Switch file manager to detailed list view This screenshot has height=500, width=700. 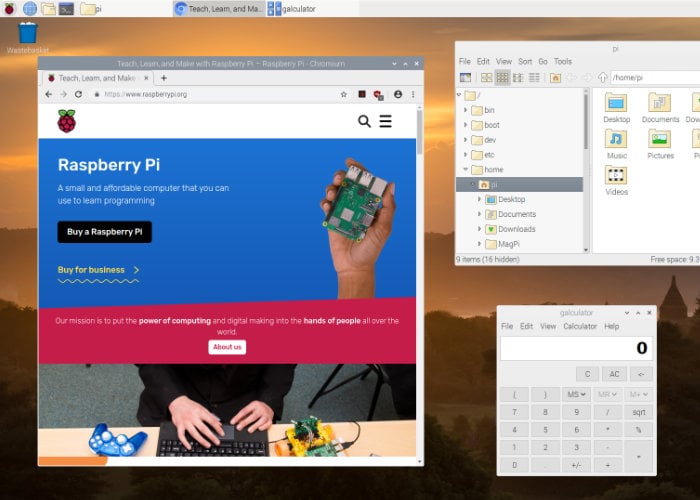click(x=534, y=78)
